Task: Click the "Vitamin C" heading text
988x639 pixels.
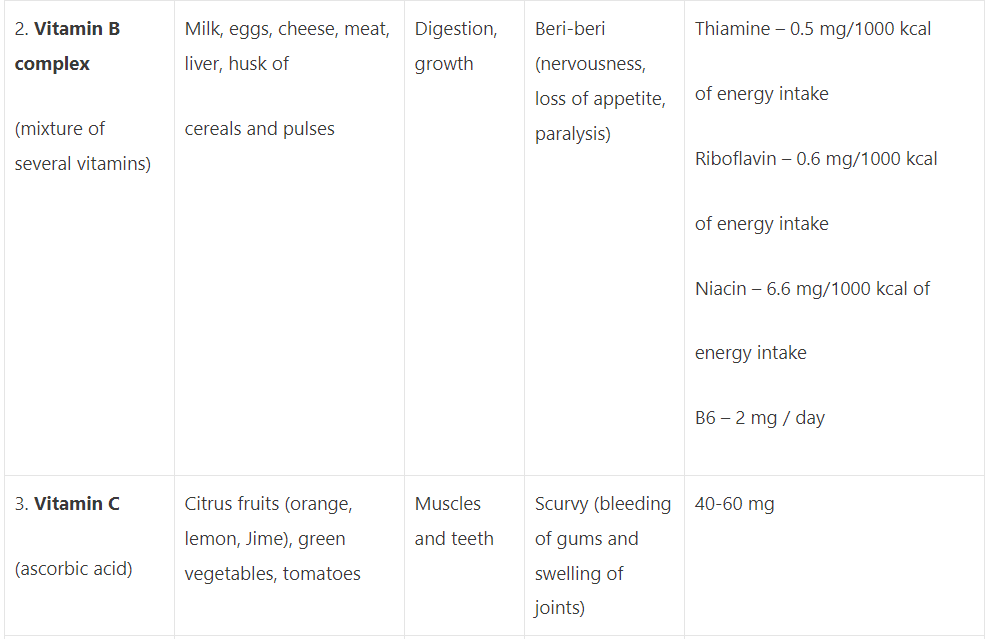Action: point(77,504)
